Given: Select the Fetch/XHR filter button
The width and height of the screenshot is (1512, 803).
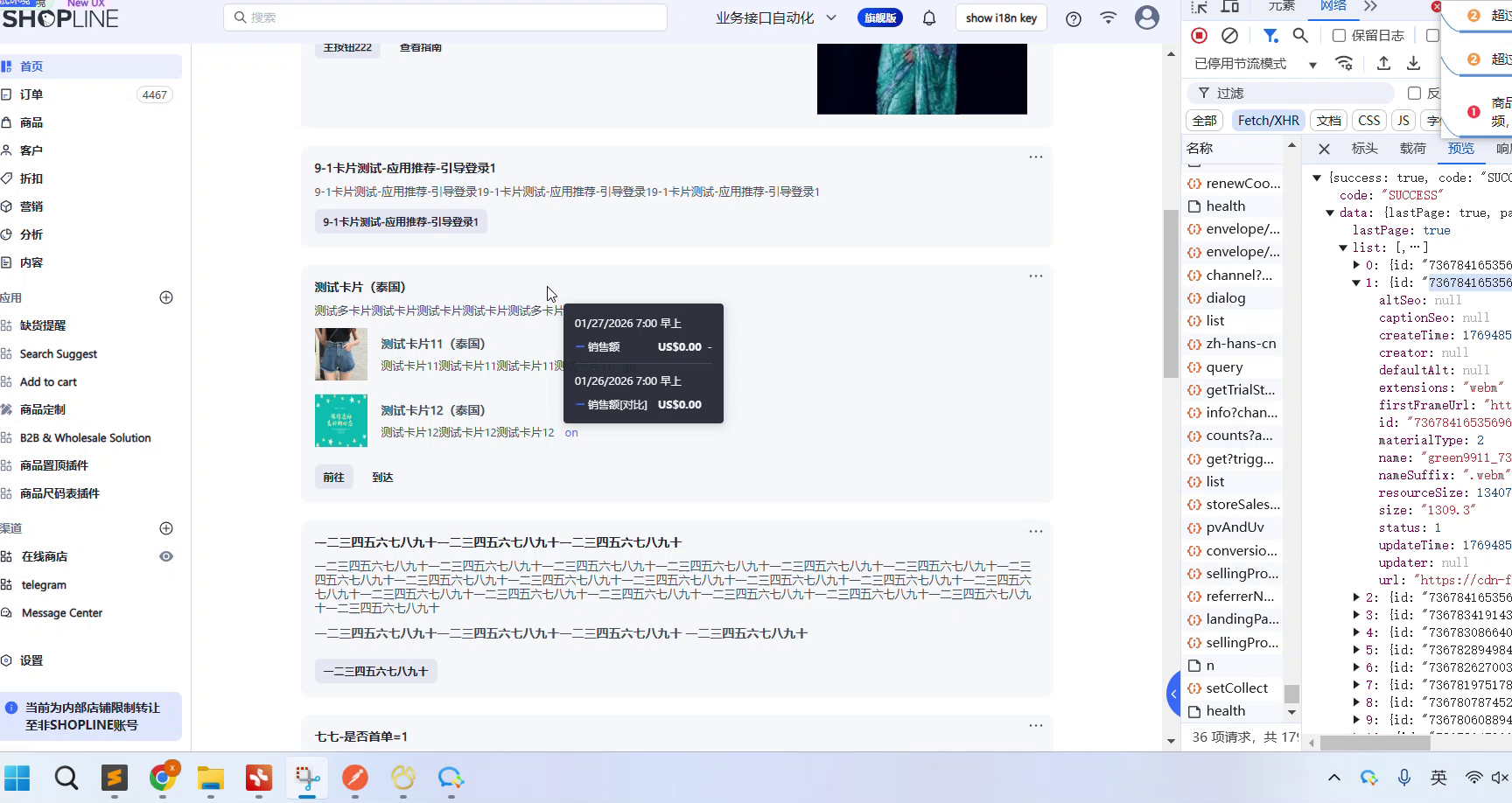Looking at the screenshot, I should point(1268,121).
